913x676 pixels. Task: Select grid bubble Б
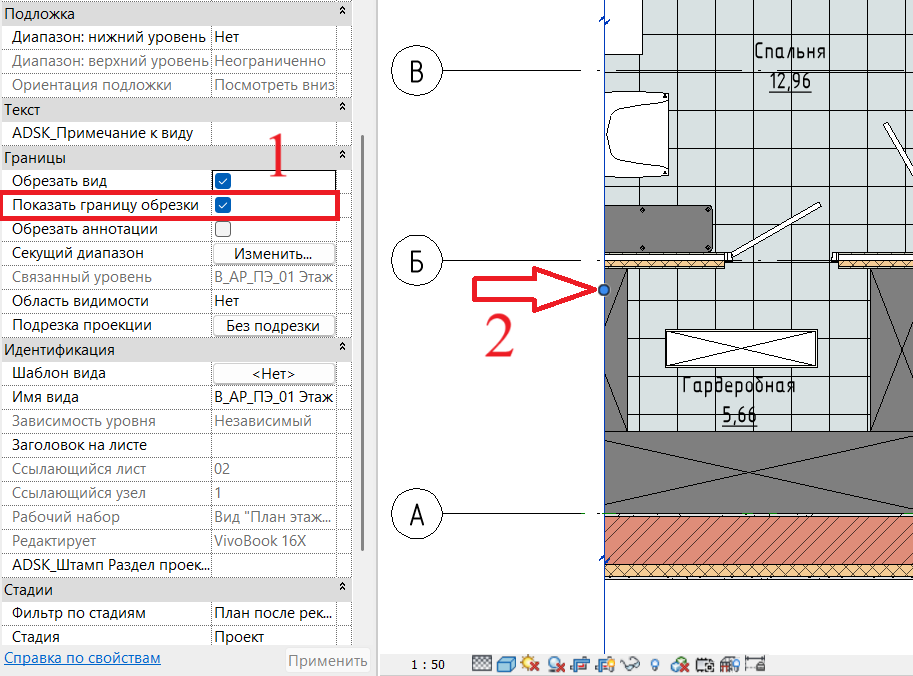click(416, 260)
